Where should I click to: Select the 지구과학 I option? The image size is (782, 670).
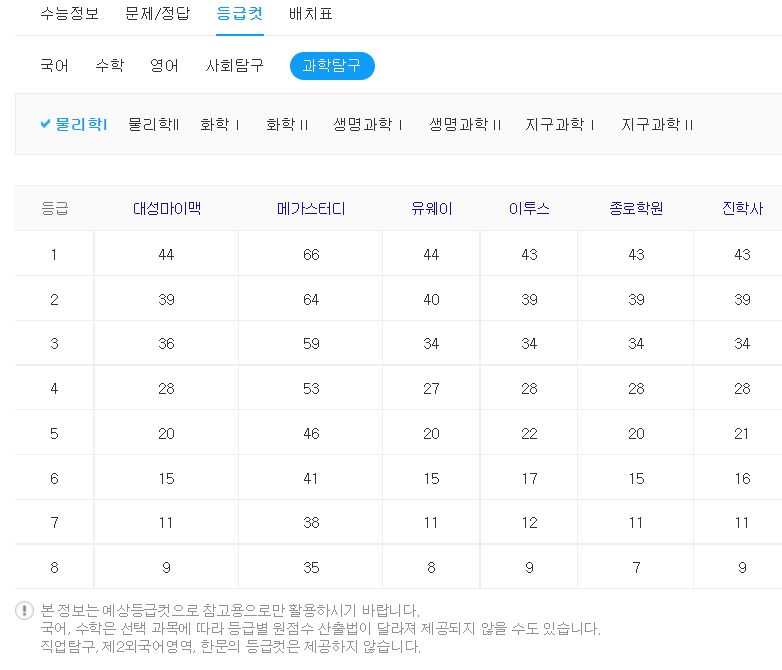pos(560,124)
